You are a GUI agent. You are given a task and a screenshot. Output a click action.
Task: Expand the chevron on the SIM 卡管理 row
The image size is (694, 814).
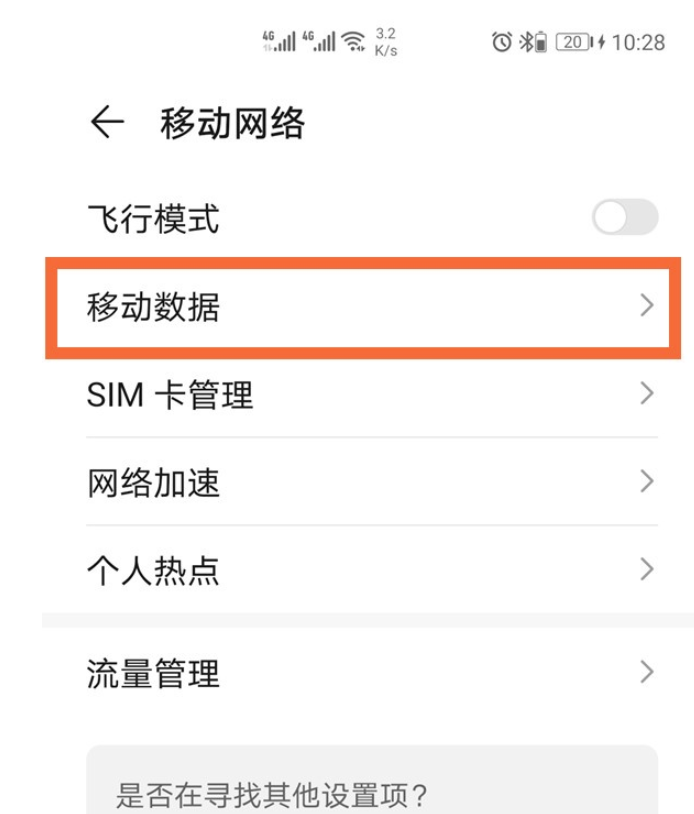pos(646,393)
